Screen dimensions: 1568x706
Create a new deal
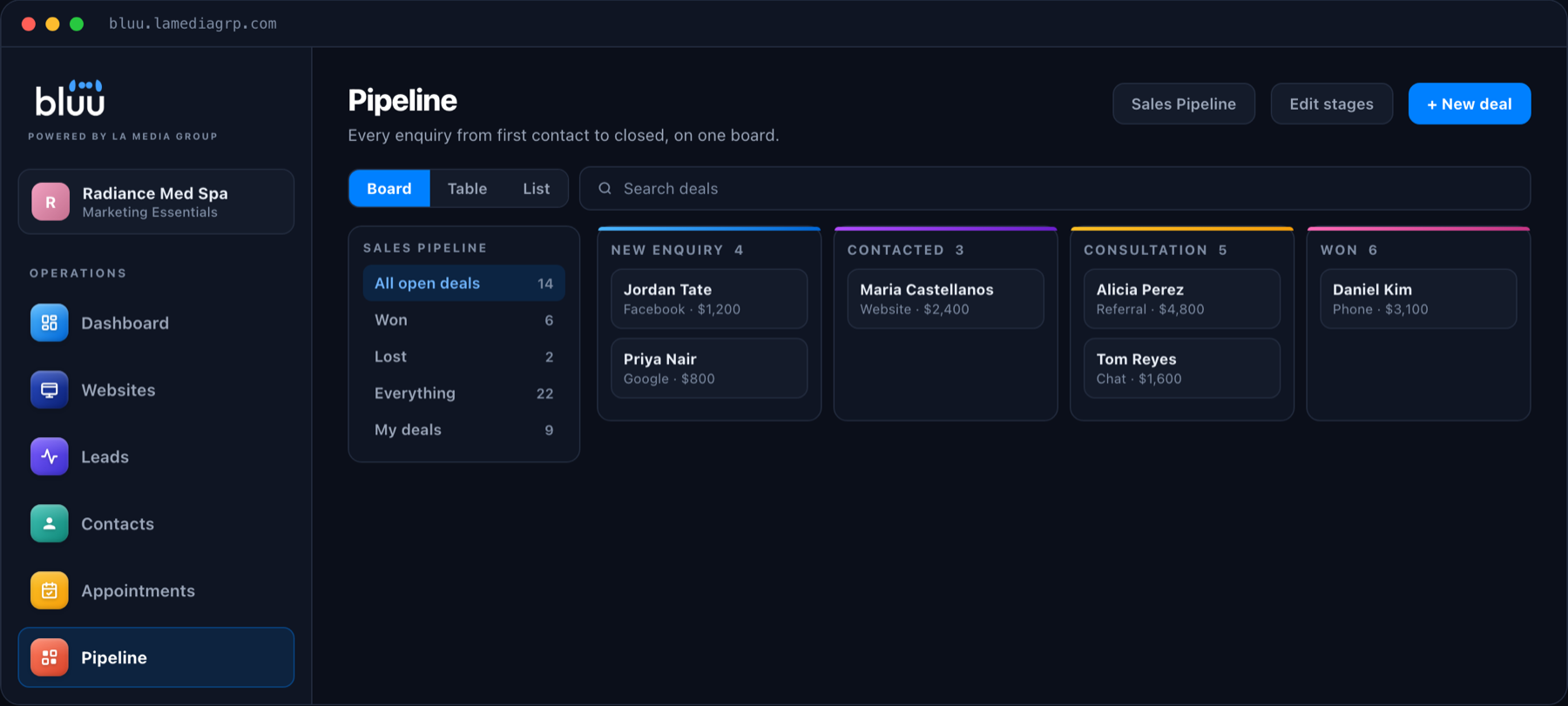(x=1470, y=104)
